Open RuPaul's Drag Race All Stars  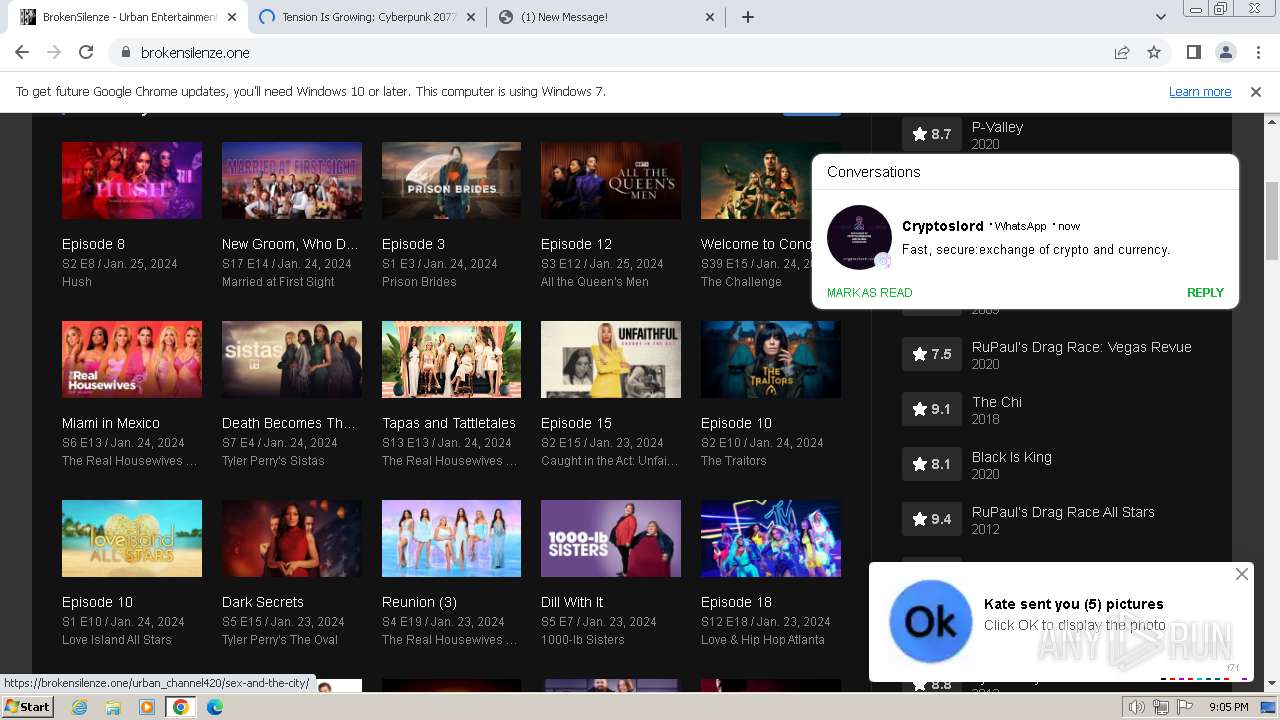click(1063, 512)
